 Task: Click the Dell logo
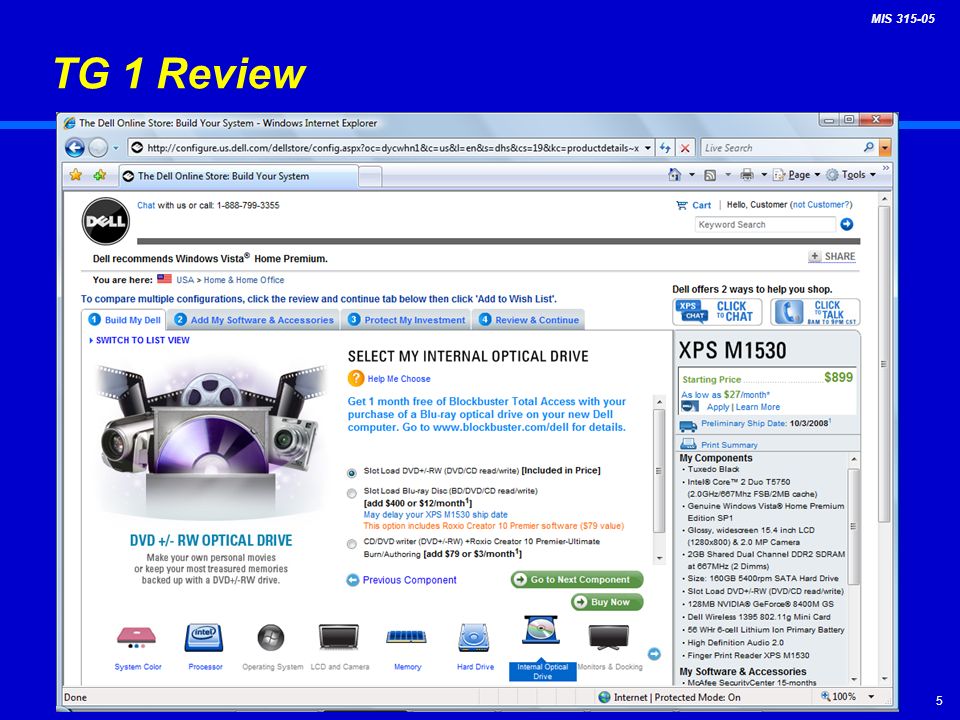pos(105,221)
